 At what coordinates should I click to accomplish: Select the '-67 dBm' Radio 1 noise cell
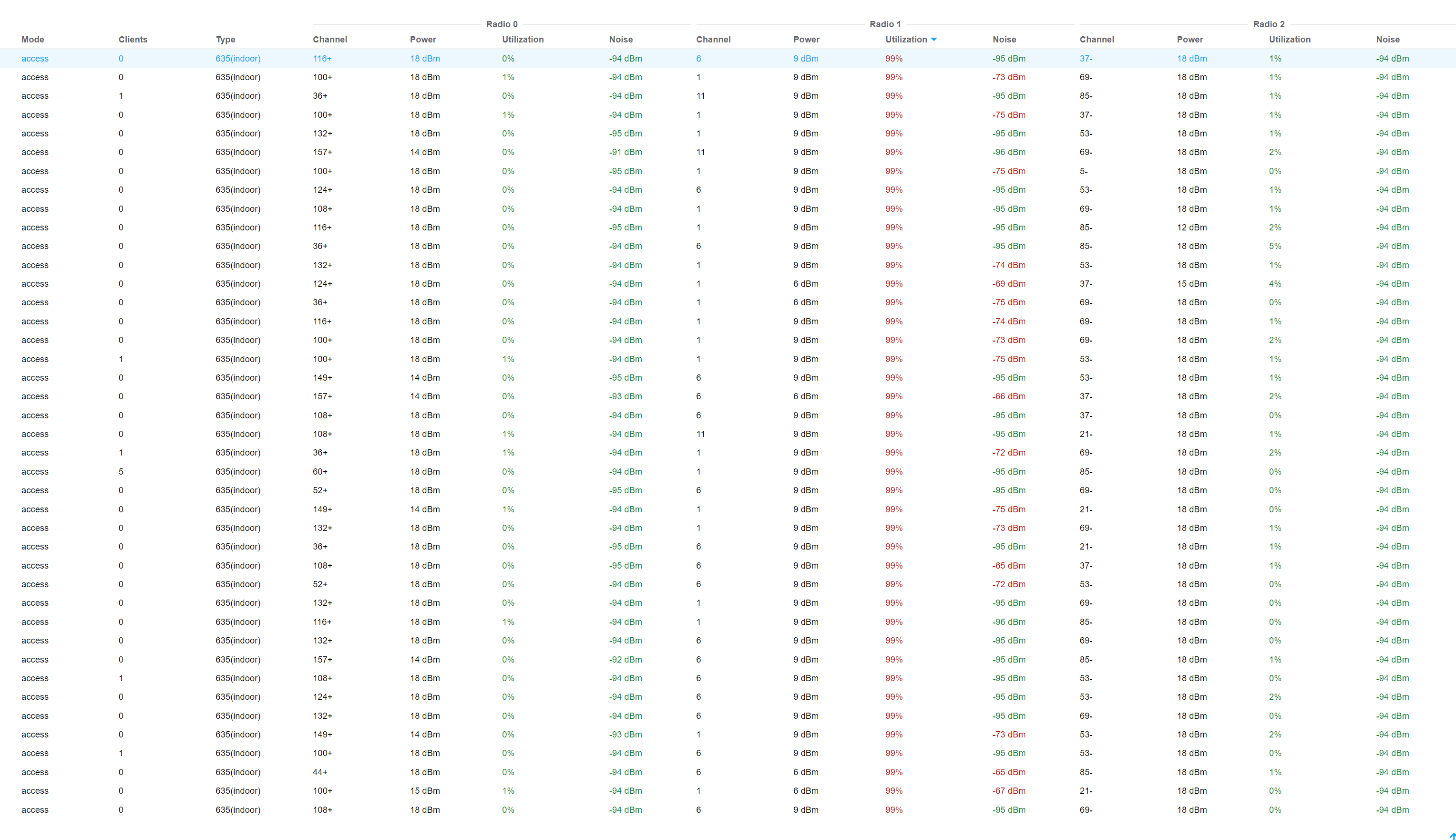[1008, 790]
